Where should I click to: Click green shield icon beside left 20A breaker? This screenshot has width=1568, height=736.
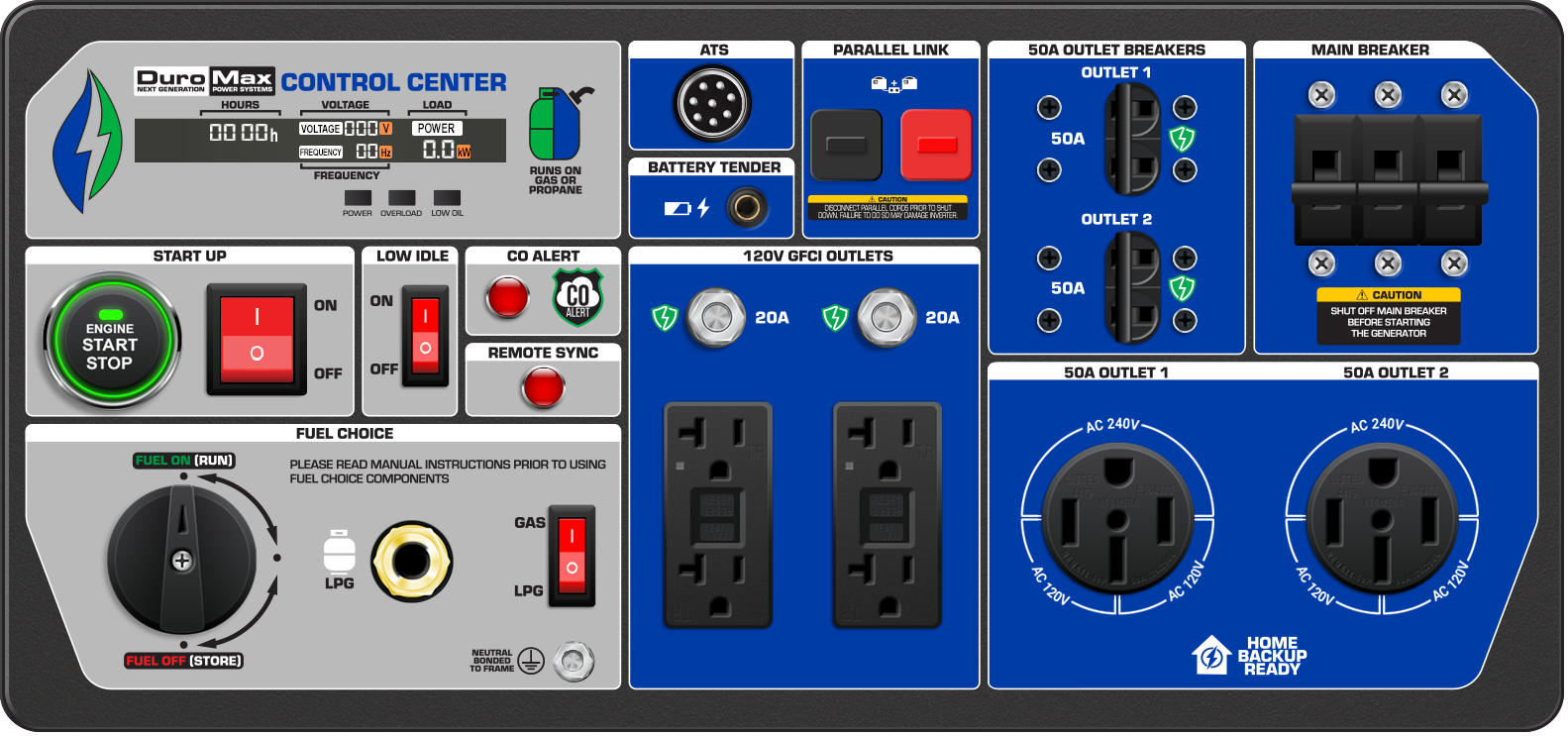tap(665, 318)
